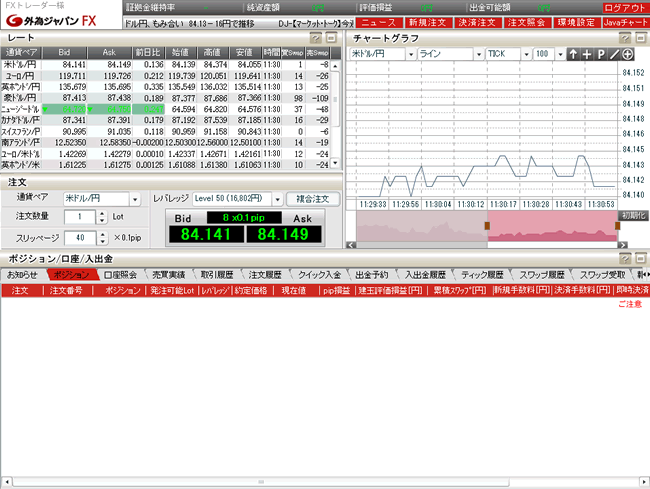Open help for the ポジション/口座/入出金 panel

[625, 259]
